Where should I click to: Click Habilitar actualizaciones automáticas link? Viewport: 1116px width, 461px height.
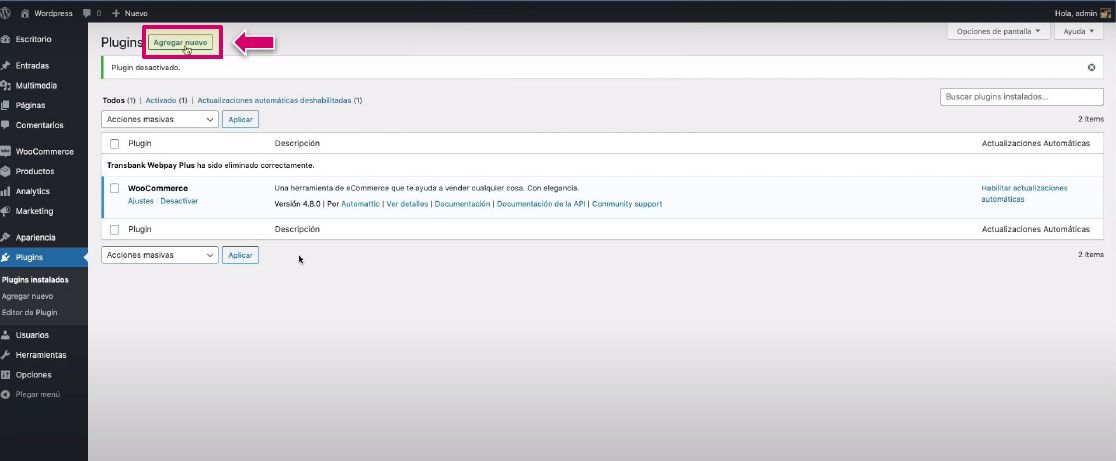pyautogui.click(x=1024, y=194)
